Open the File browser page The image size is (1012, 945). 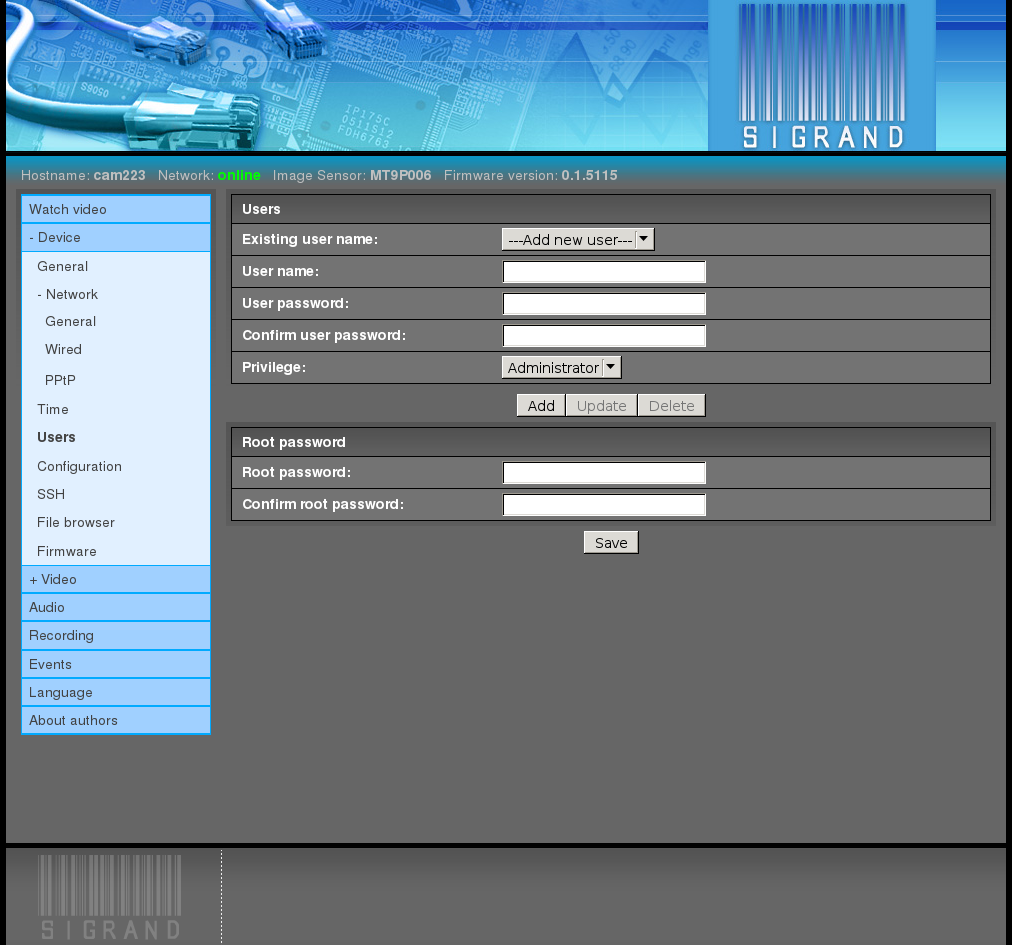[76, 522]
